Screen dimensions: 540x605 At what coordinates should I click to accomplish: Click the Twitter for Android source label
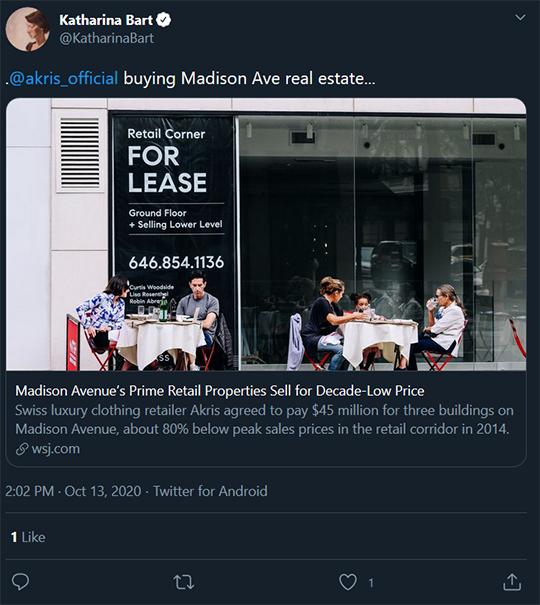pyautogui.click(x=210, y=491)
